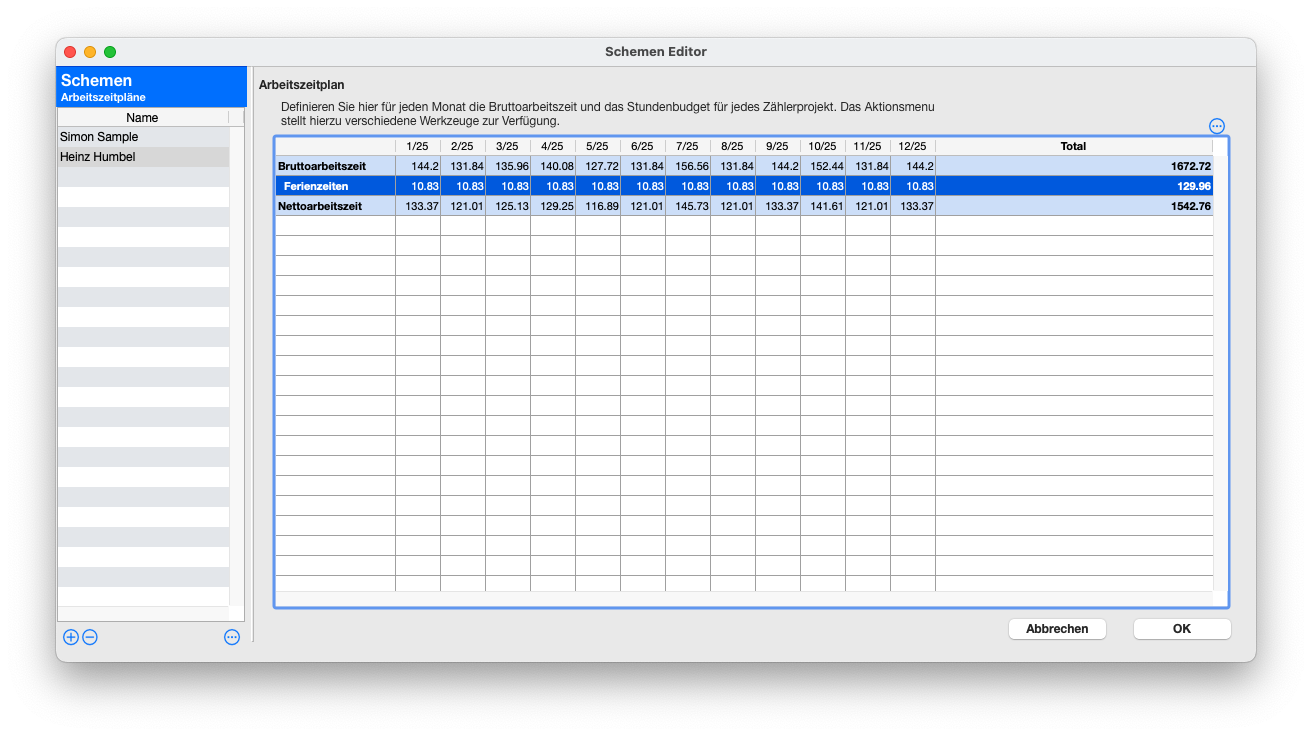1312x736 pixels.
Task: Click the OK button
Action: tap(1182, 629)
